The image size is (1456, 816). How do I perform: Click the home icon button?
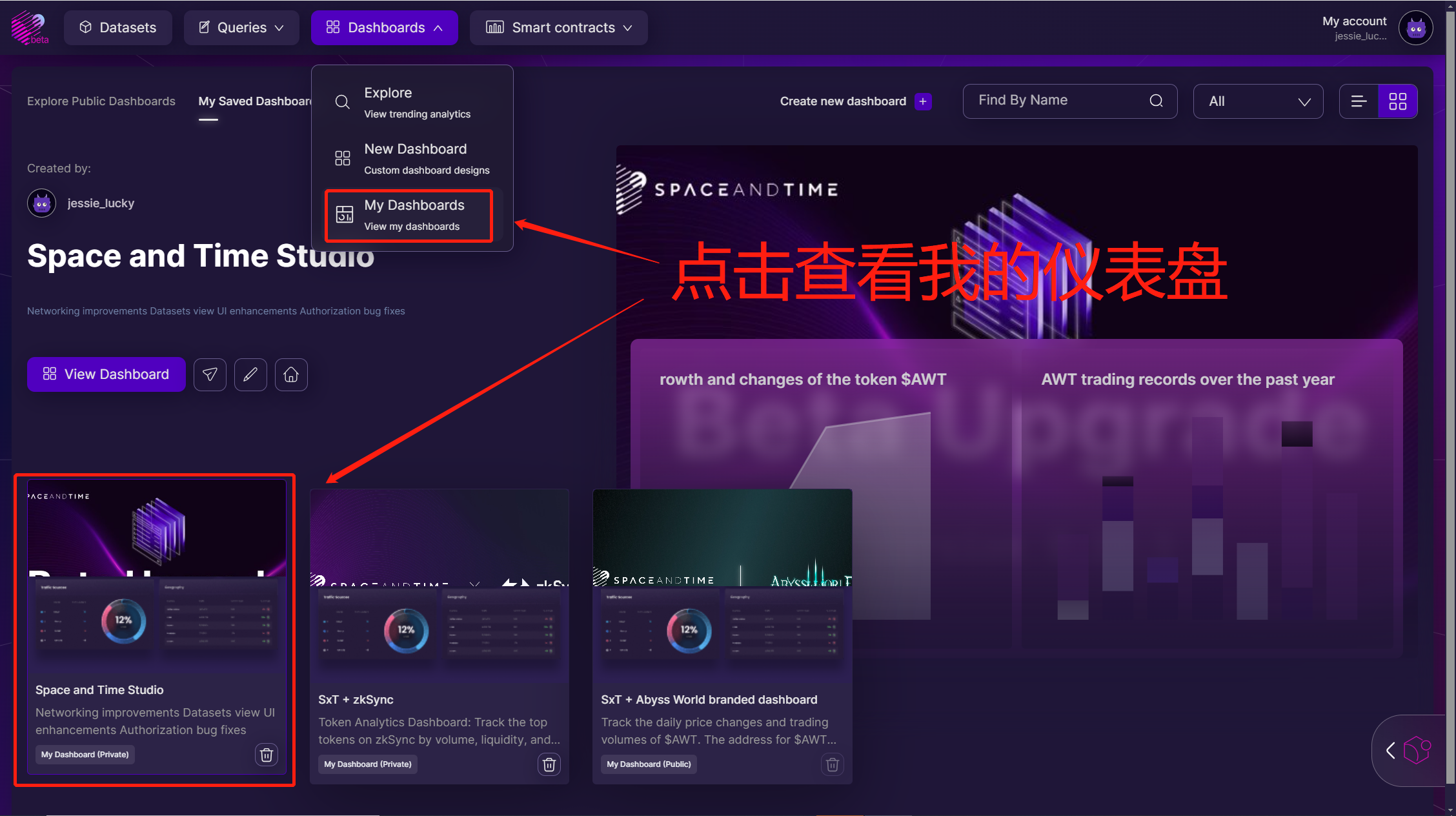[291, 374]
